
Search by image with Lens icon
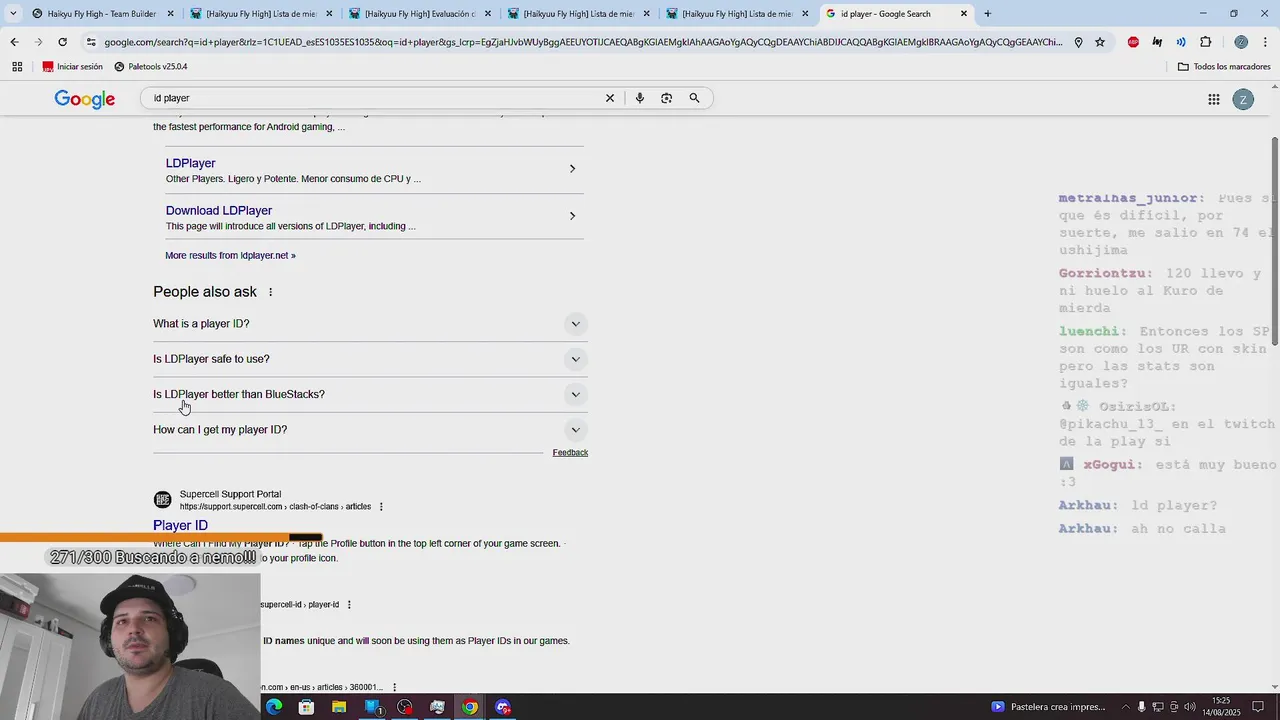[667, 98]
